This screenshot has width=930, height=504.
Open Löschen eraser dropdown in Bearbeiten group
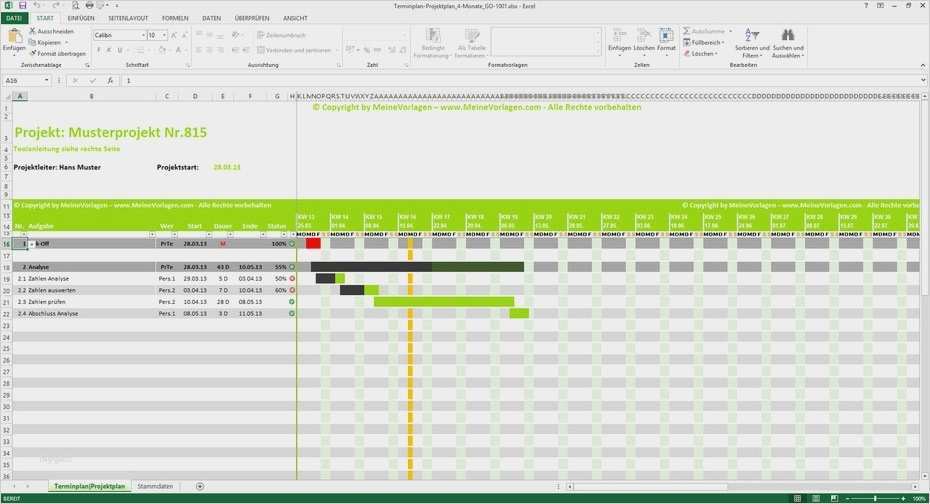click(700, 53)
